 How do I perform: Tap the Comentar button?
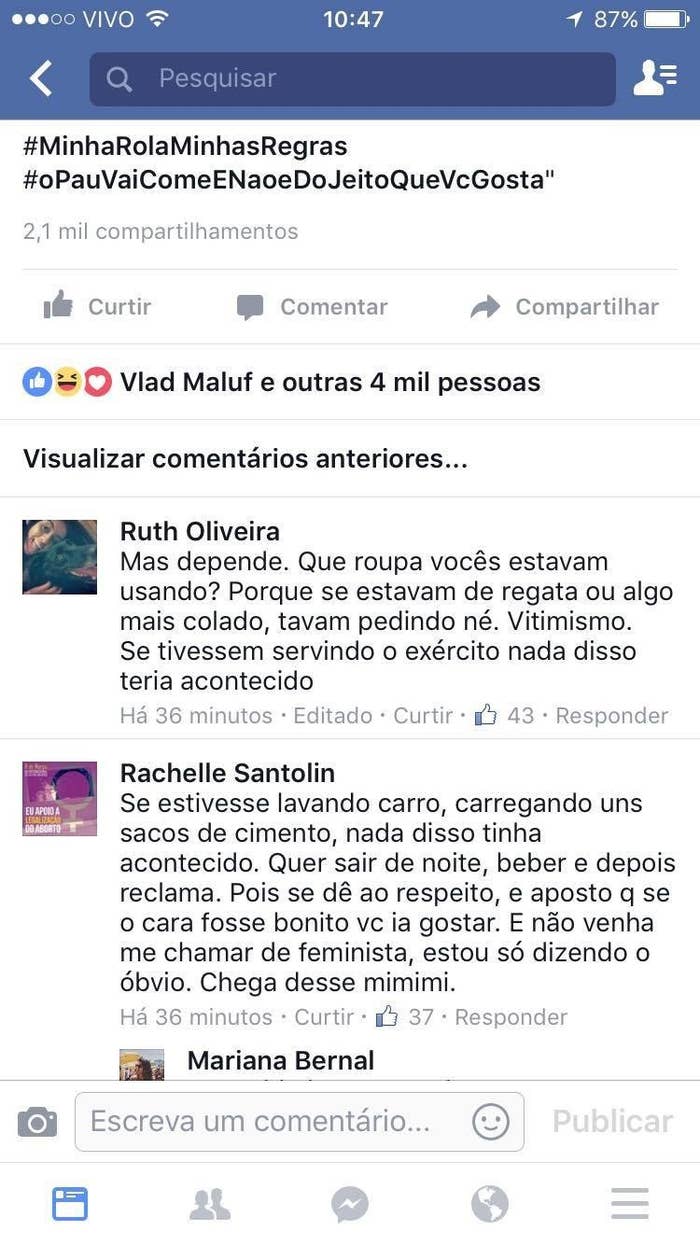click(311, 307)
